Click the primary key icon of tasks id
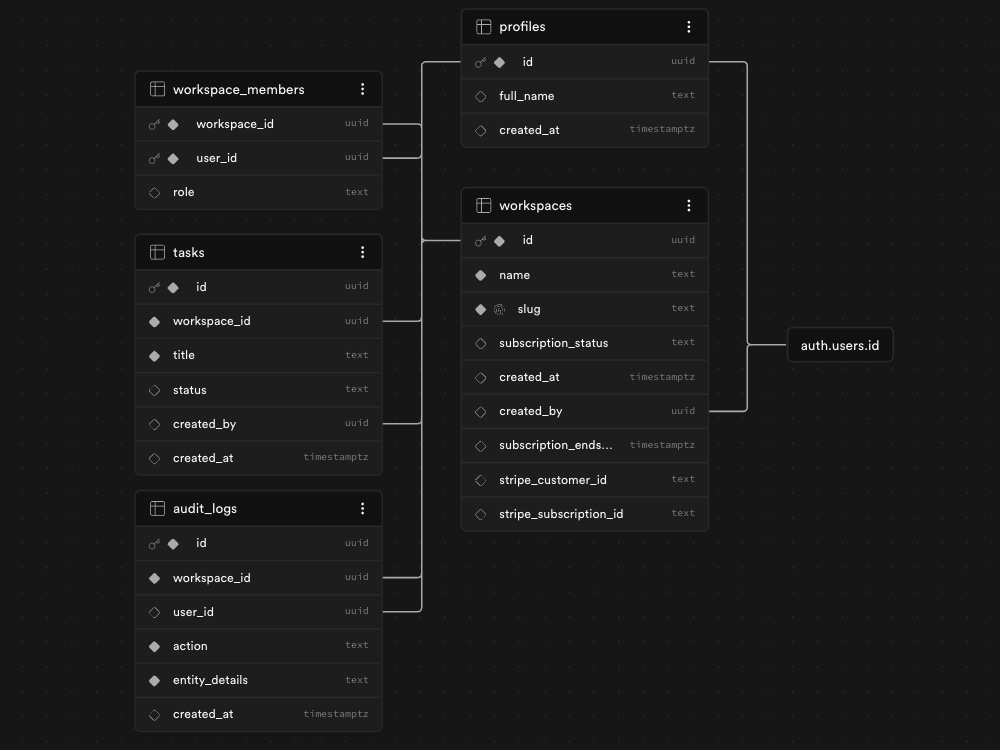Screen dimensions: 1000x750 click(154, 288)
